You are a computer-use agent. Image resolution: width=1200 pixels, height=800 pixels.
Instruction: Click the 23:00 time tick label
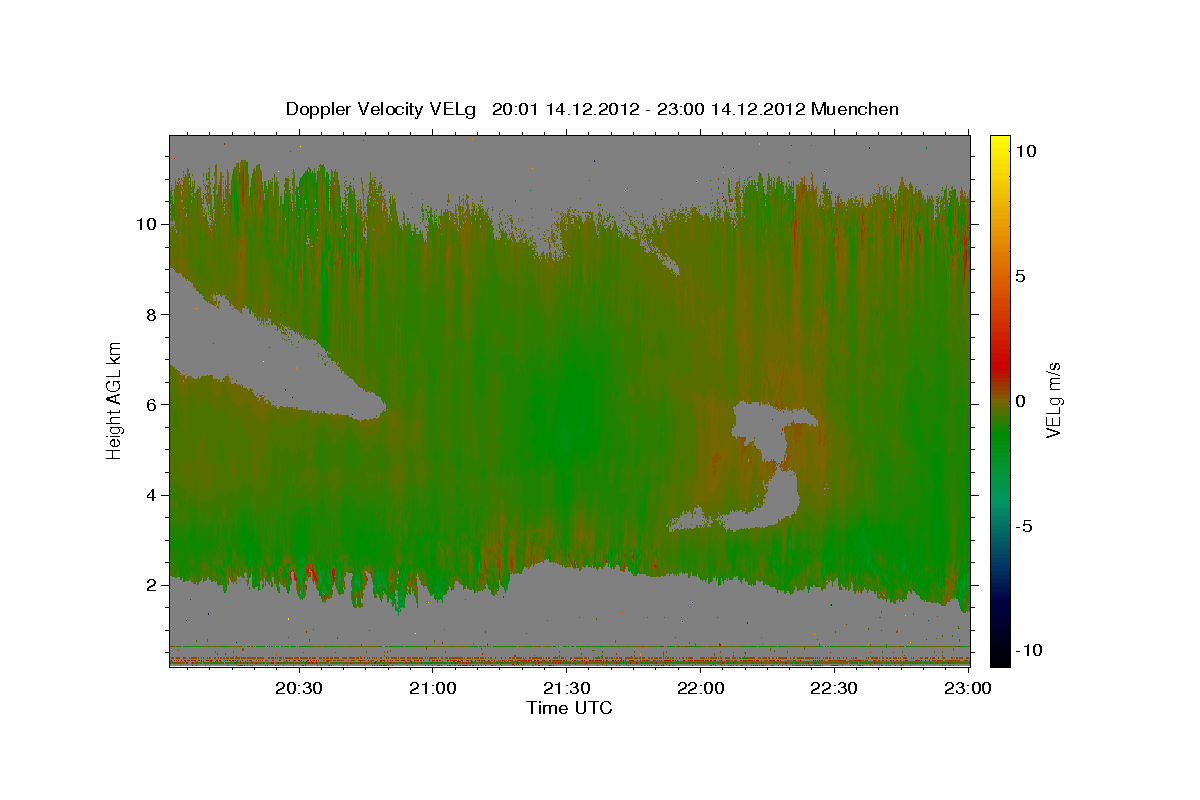pos(969,688)
